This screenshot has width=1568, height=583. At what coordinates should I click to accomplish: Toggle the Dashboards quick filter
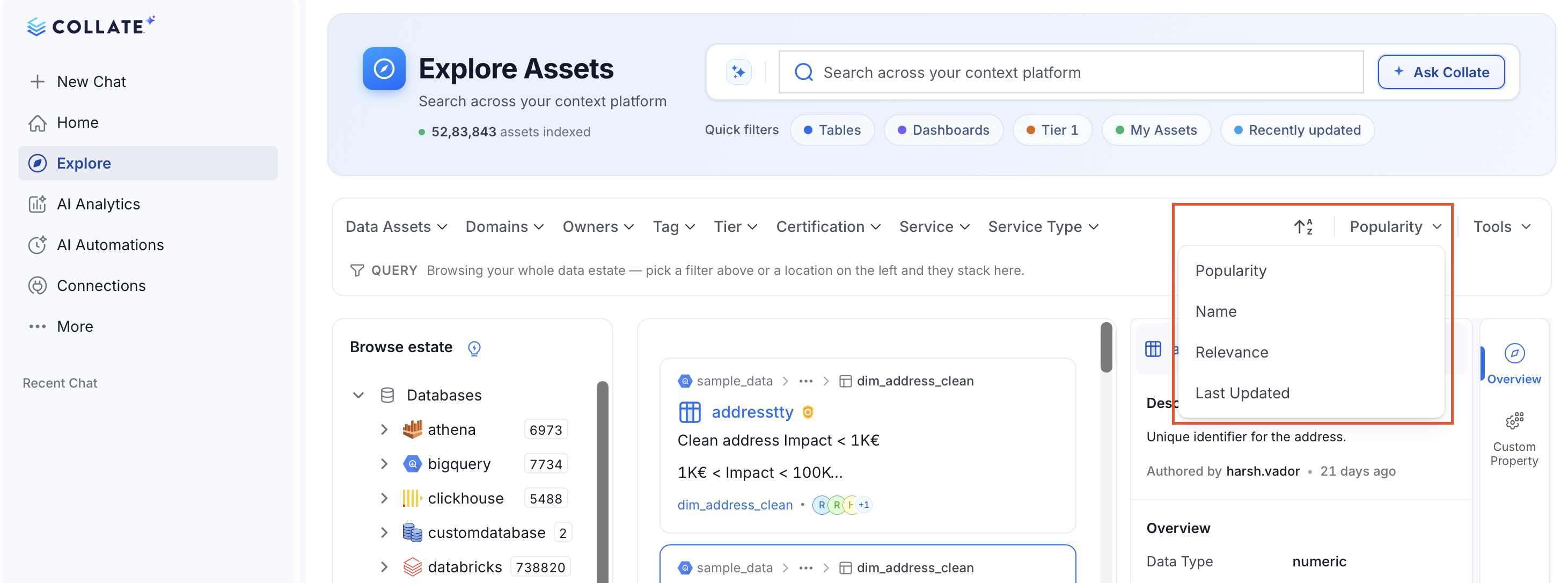[943, 130]
